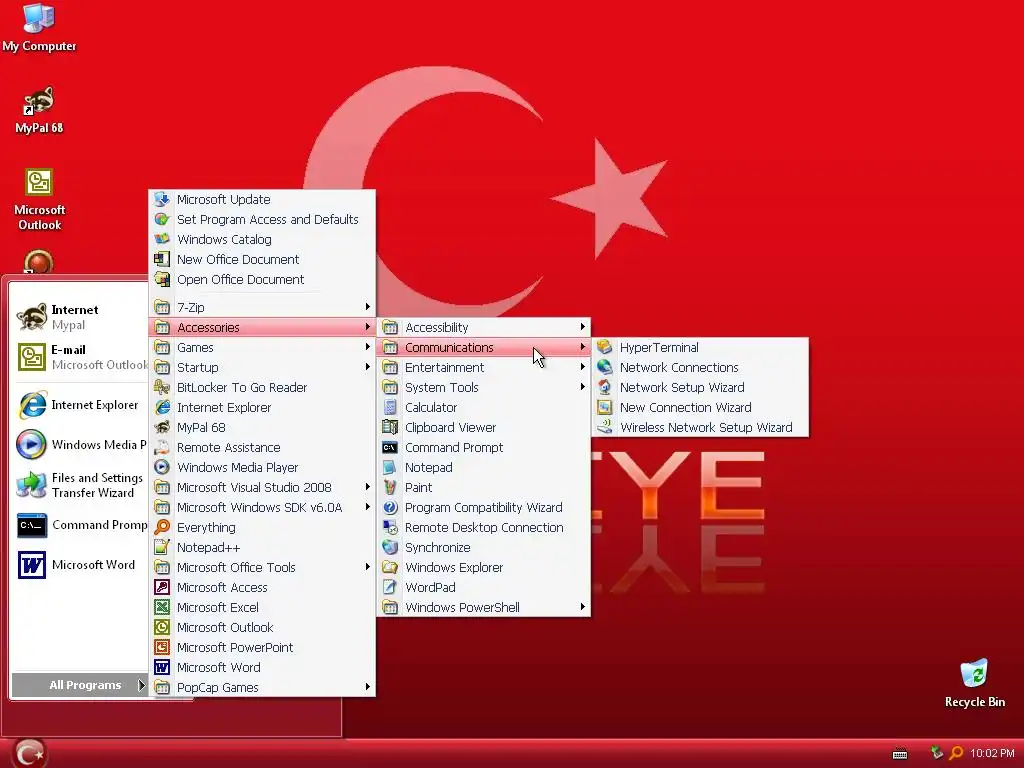
Task: Open Set Program Access and Defaults
Action: pos(263,219)
